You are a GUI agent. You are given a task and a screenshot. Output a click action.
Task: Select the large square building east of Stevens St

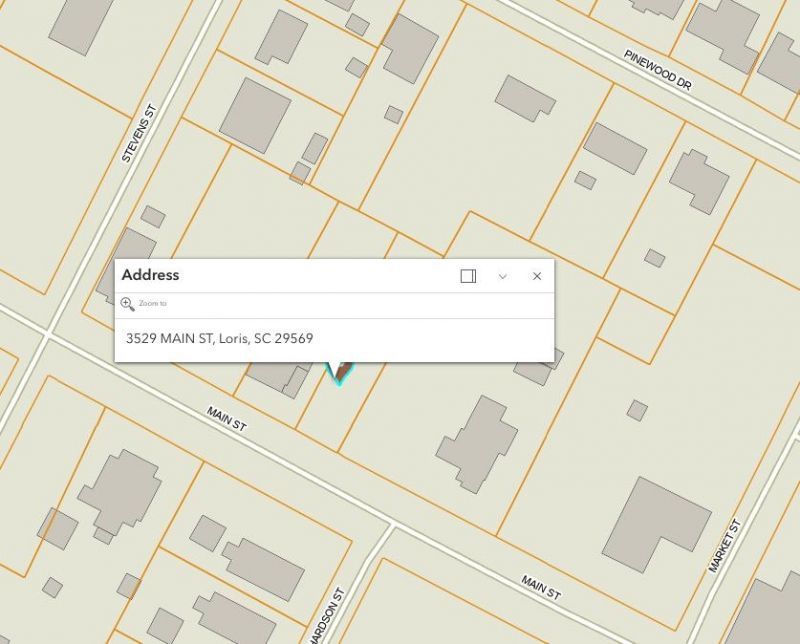(x=255, y=115)
